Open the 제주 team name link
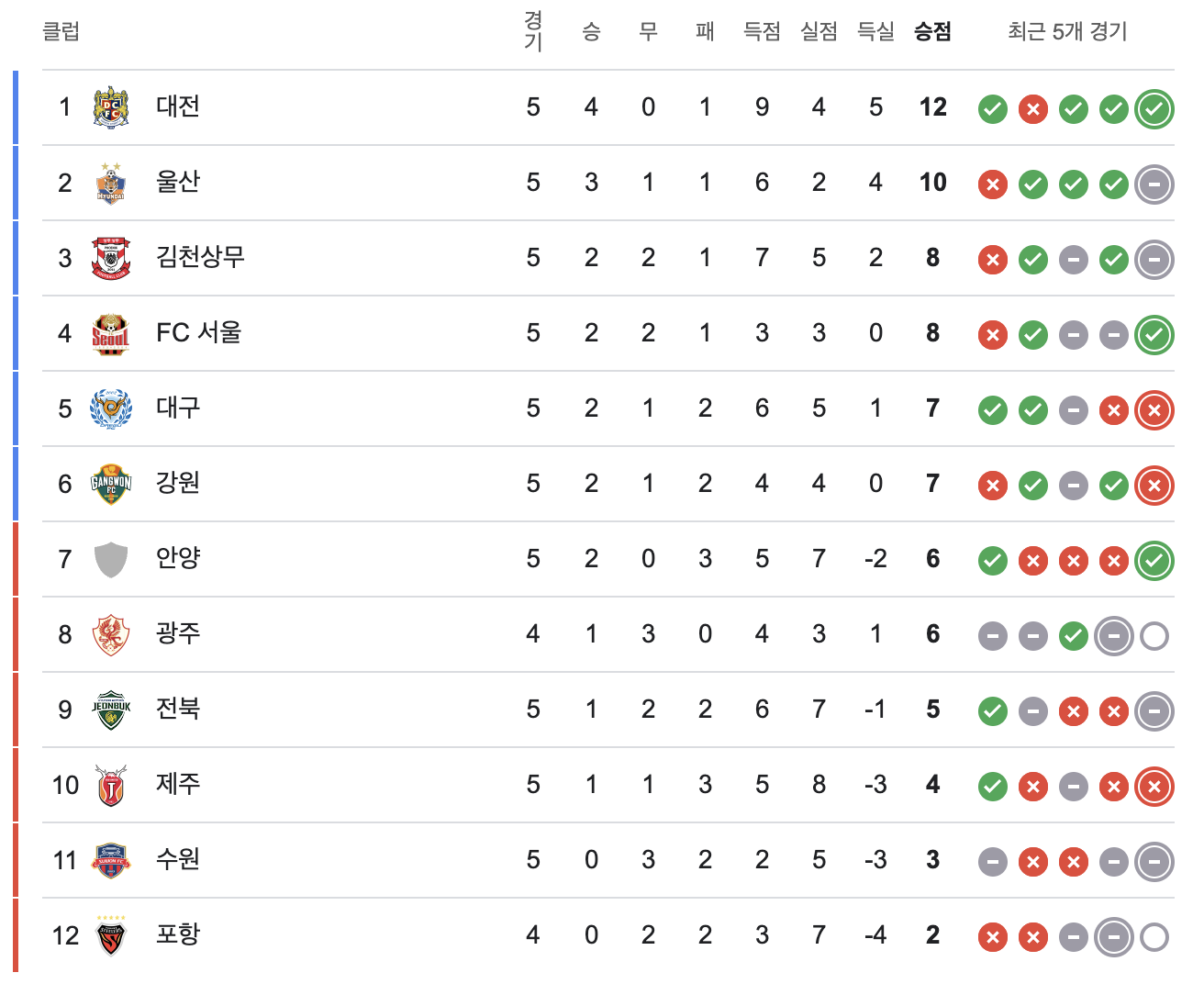The height and width of the screenshot is (995, 1204). pos(178,783)
